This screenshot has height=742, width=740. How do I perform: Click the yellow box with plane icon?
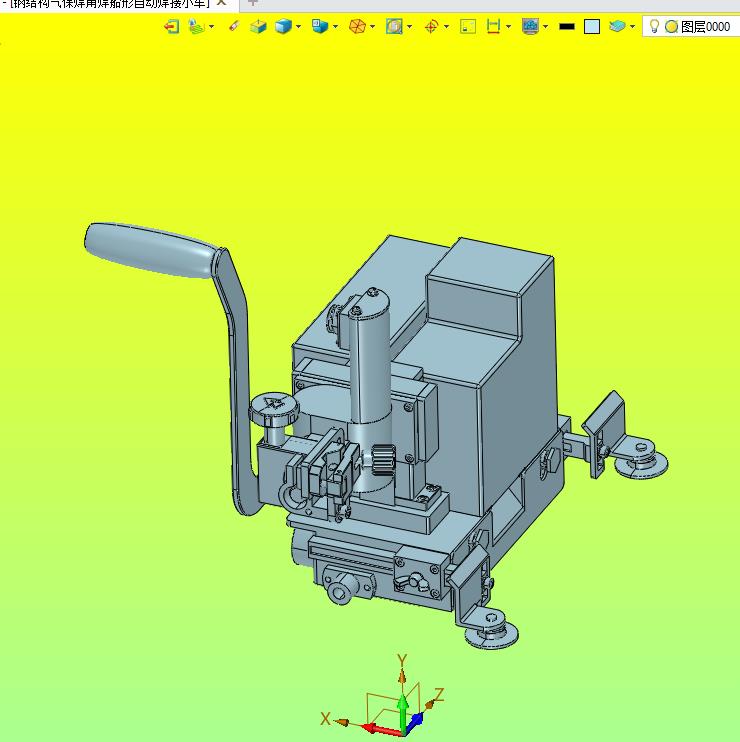pos(258,26)
